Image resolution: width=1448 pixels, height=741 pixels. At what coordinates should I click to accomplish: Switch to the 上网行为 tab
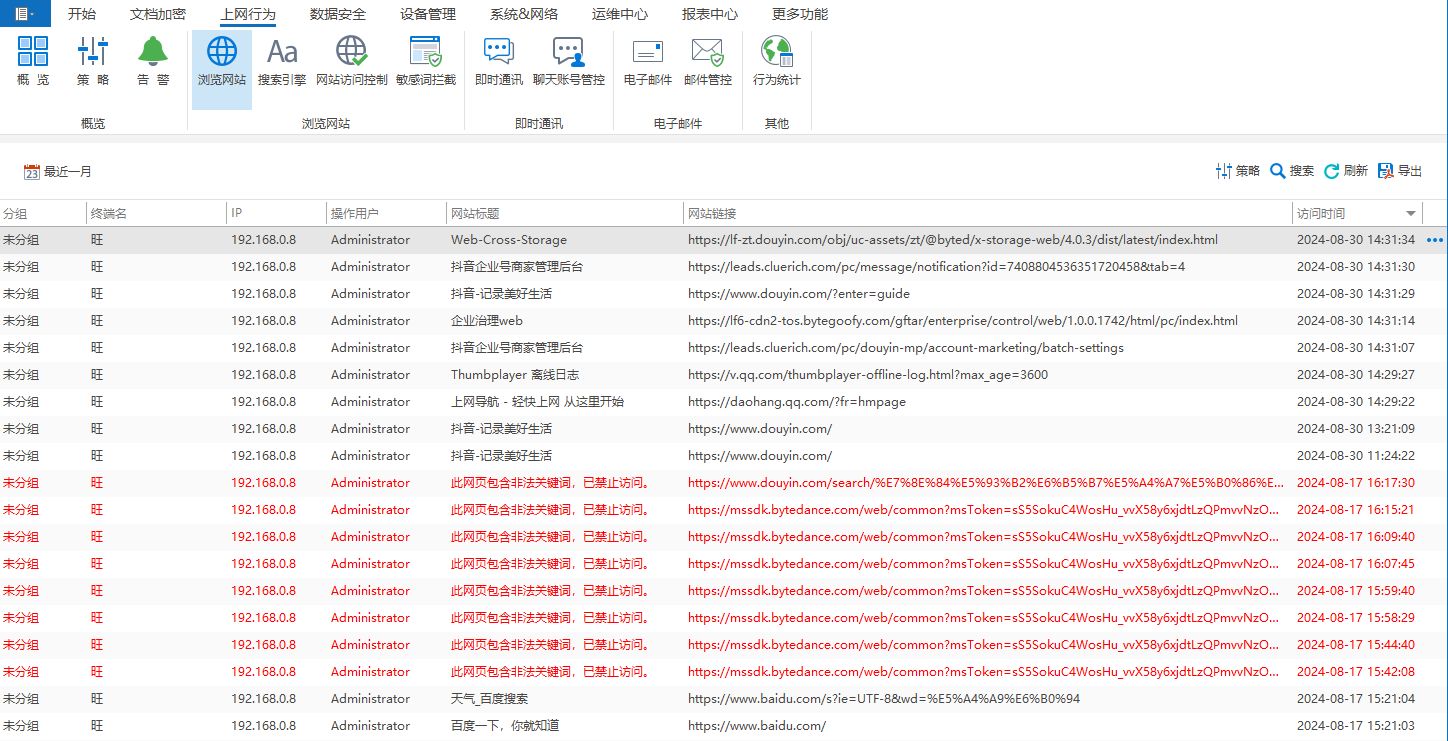[x=248, y=14]
